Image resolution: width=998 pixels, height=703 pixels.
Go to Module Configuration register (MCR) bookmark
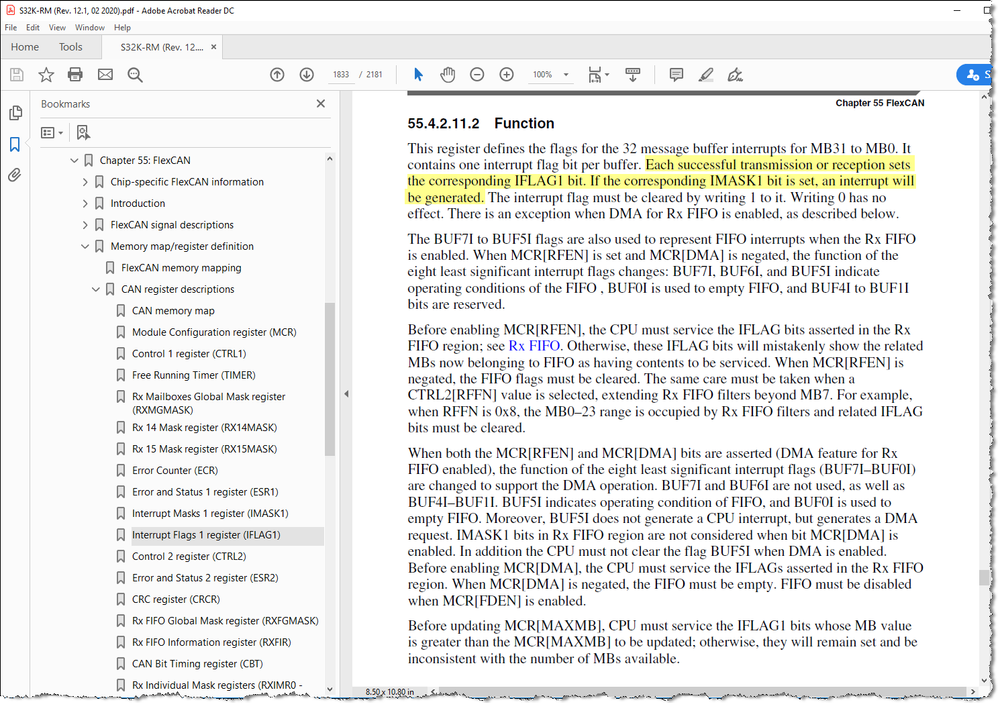click(x=214, y=332)
